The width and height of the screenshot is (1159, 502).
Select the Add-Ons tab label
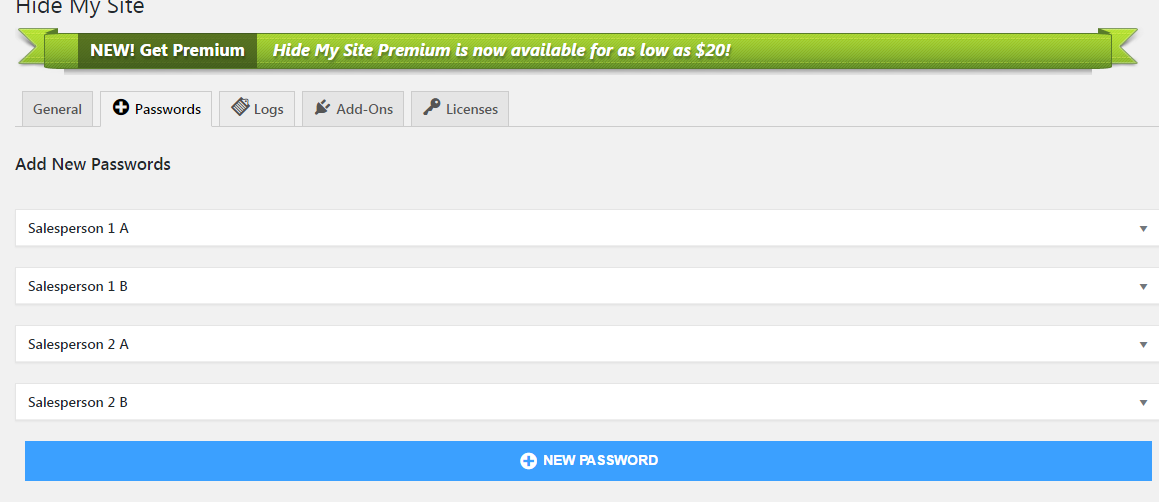pyautogui.click(x=365, y=109)
